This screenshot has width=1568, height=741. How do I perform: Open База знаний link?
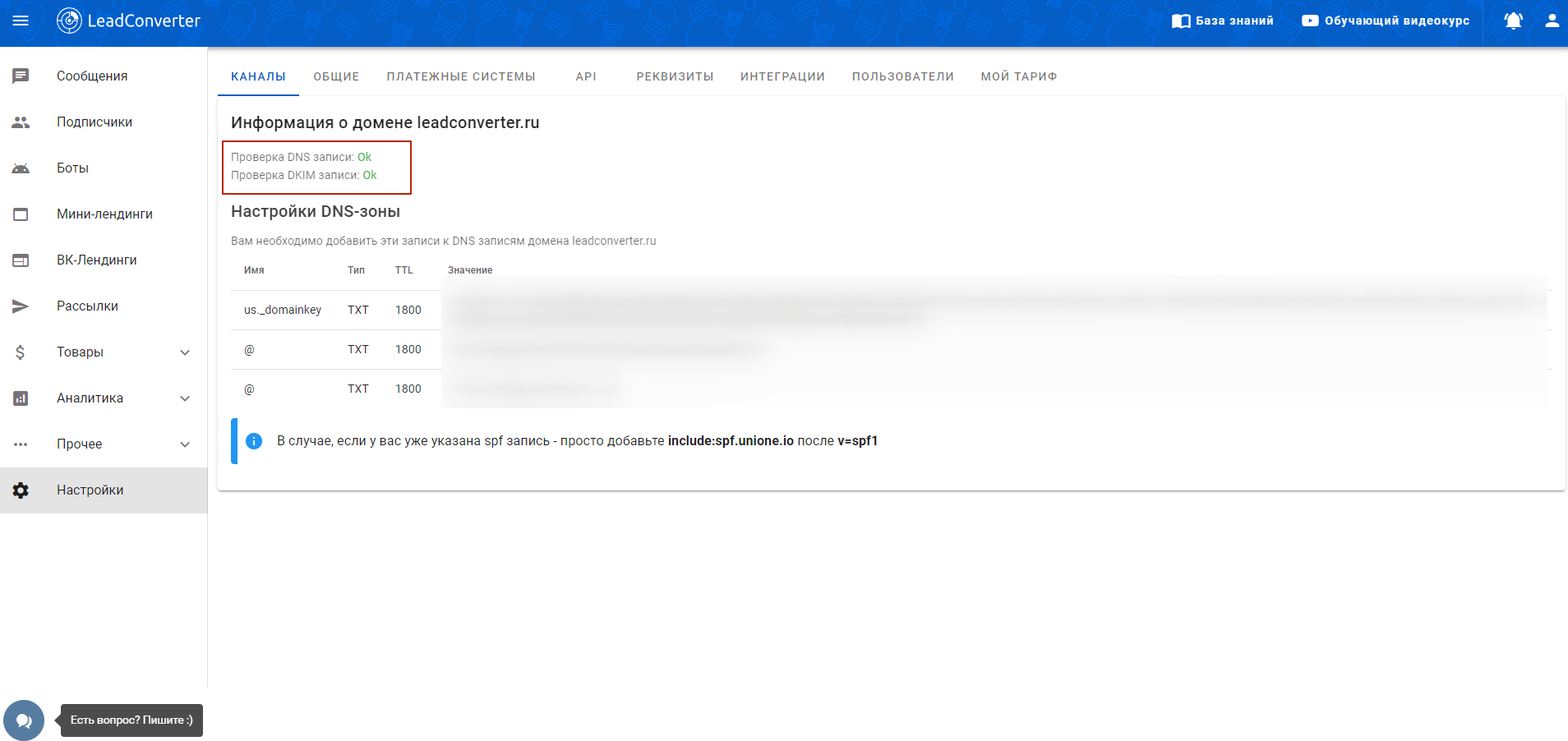1223,21
